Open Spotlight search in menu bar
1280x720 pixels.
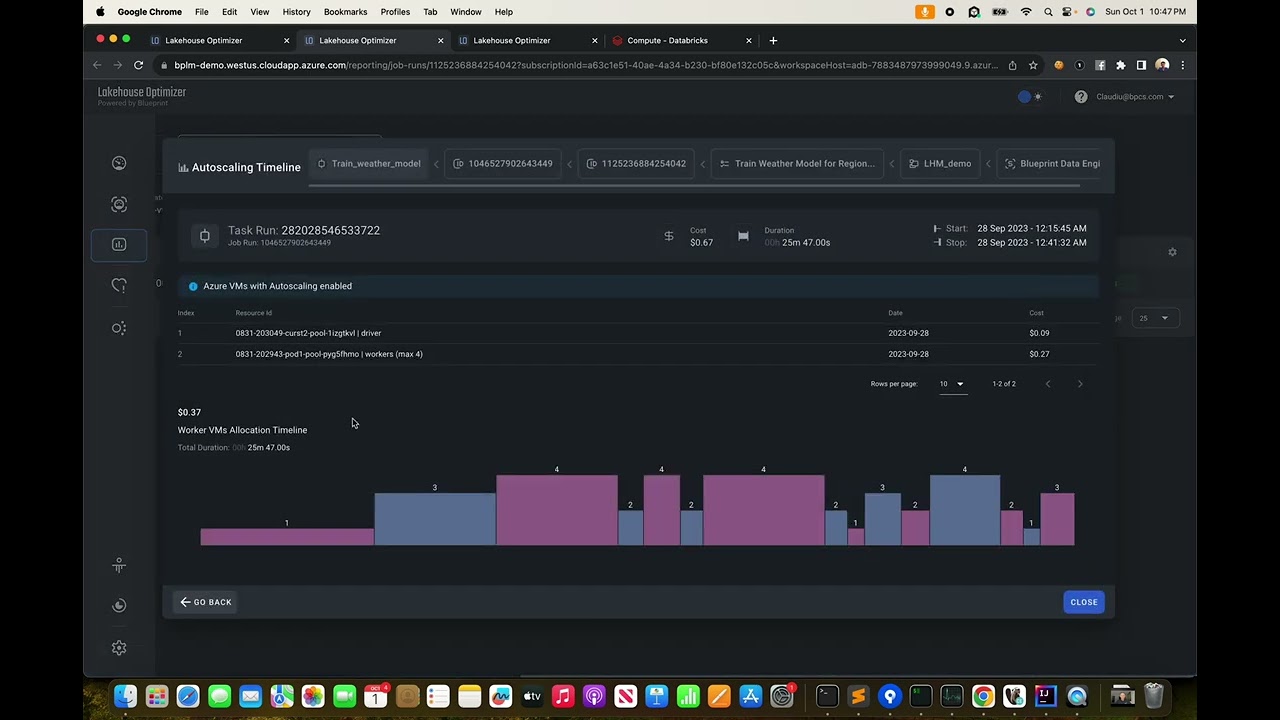pyautogui.click(x=1048, y=12)
